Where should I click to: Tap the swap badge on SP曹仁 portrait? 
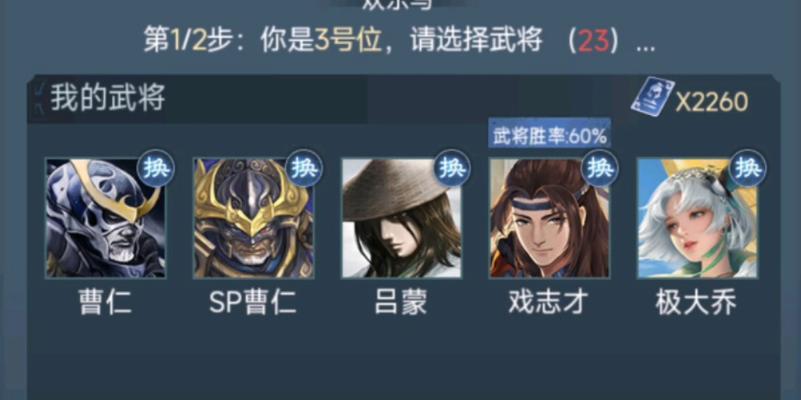pos(304,169)
